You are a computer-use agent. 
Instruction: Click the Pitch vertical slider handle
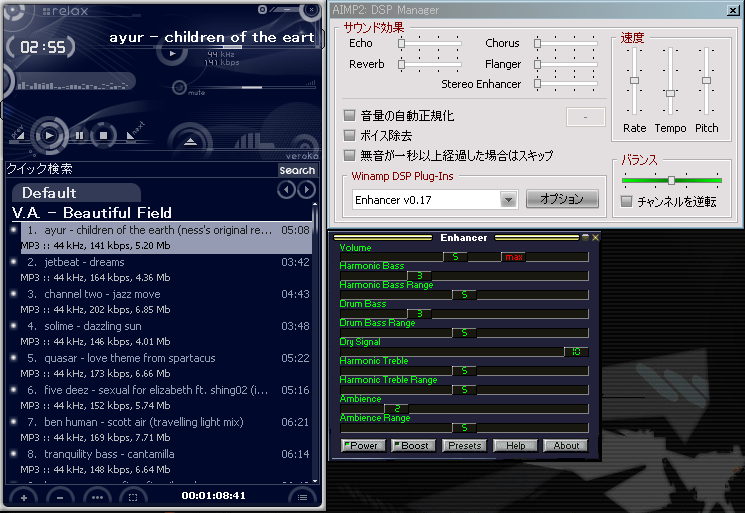(707, 80)
